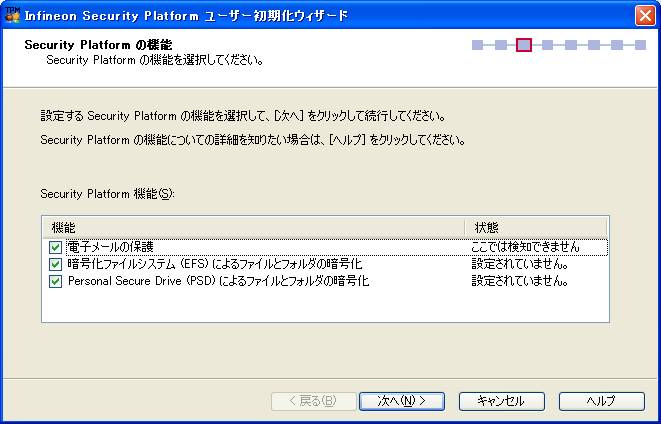This screenshot has width=661, height=424.
Task: Click the ここでは検知できません status cell
Action: click(525, 247)
